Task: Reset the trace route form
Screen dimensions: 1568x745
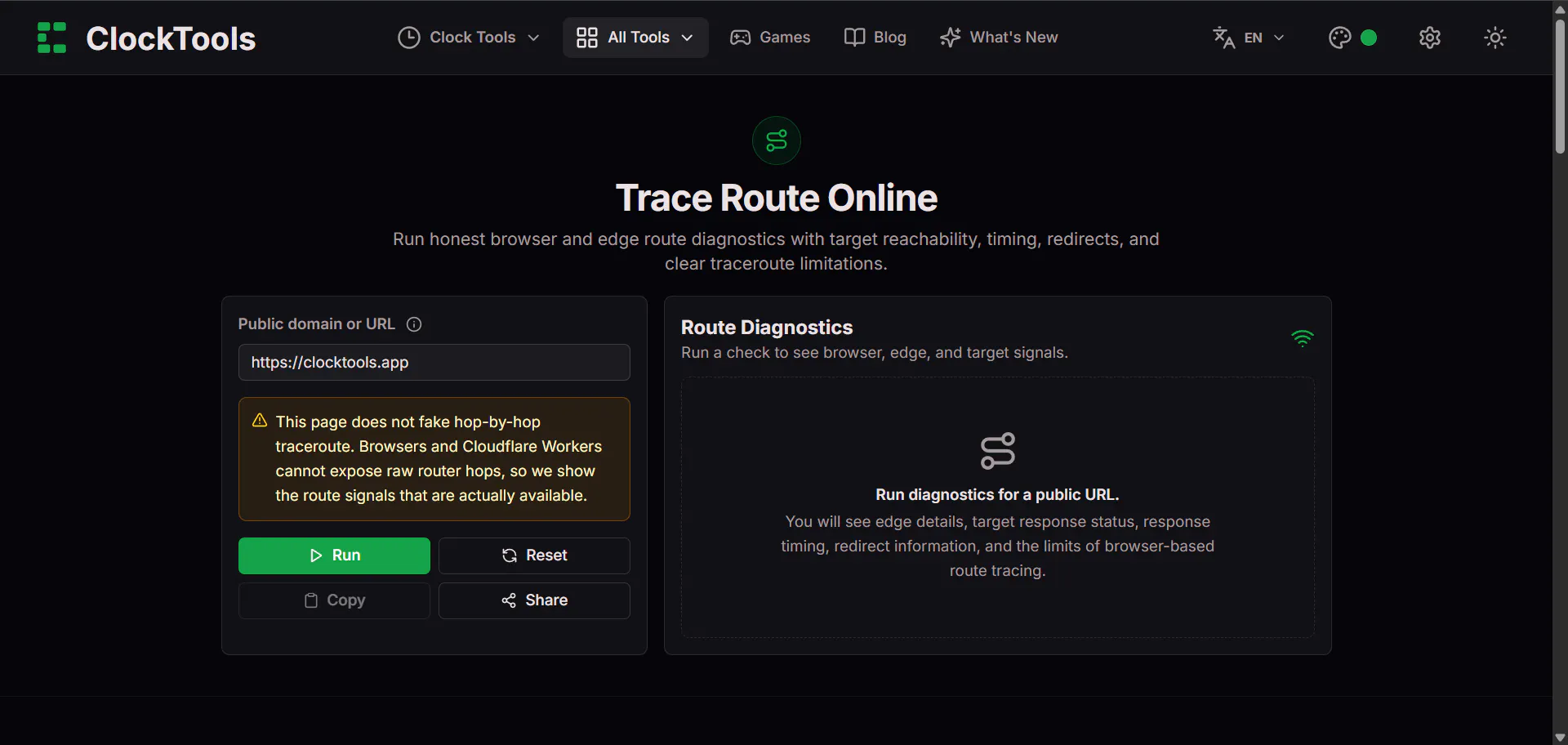Action: (534, 555)
